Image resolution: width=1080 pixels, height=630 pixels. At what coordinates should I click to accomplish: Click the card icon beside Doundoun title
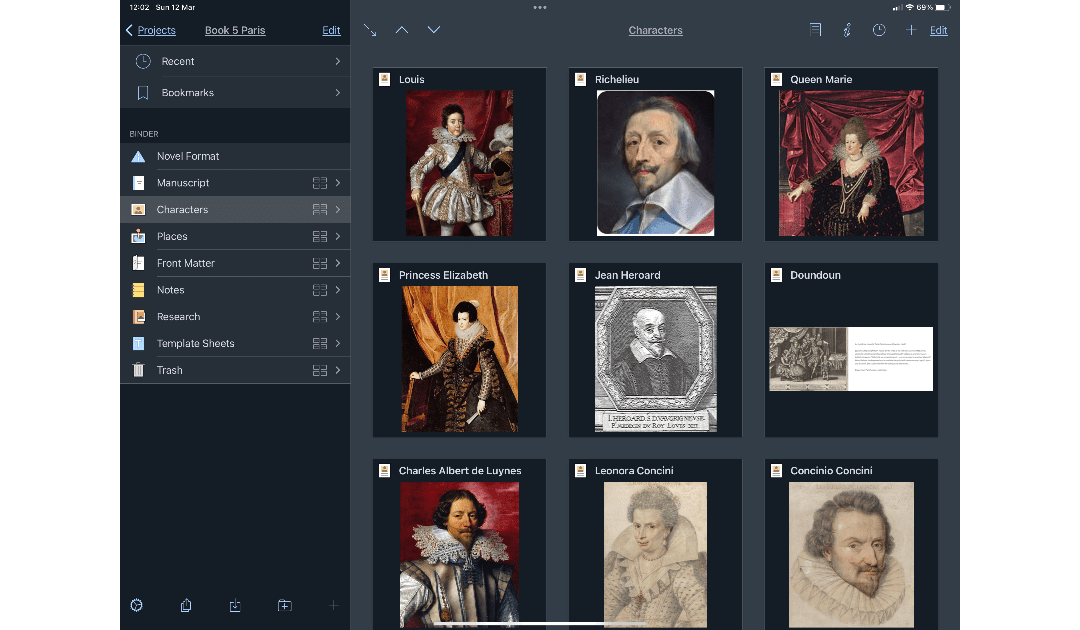point(776,275)
